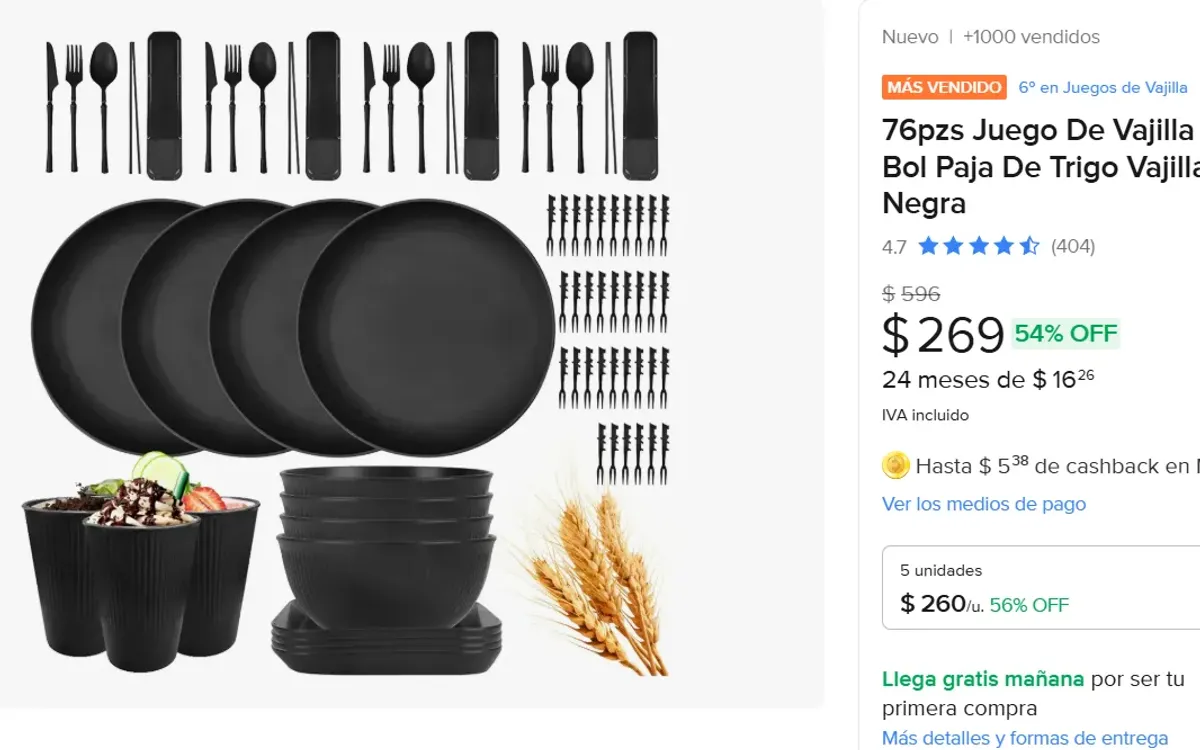Image resolution: width=1200 pixels, height=750 pixels.
Task: Click the 4.7 rating score number
Action: point(894,247)
